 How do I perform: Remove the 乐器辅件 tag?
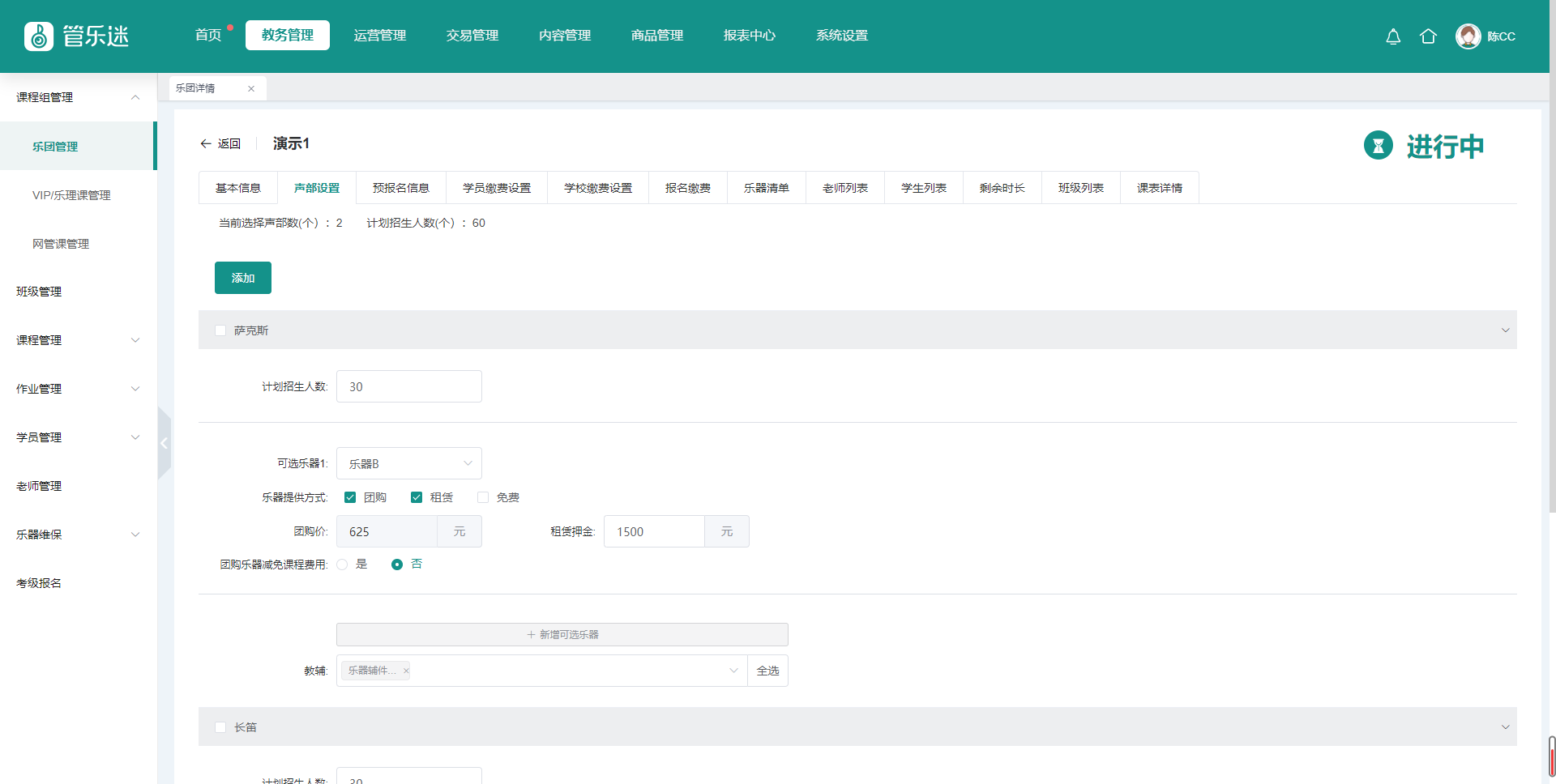click(406, 671)
